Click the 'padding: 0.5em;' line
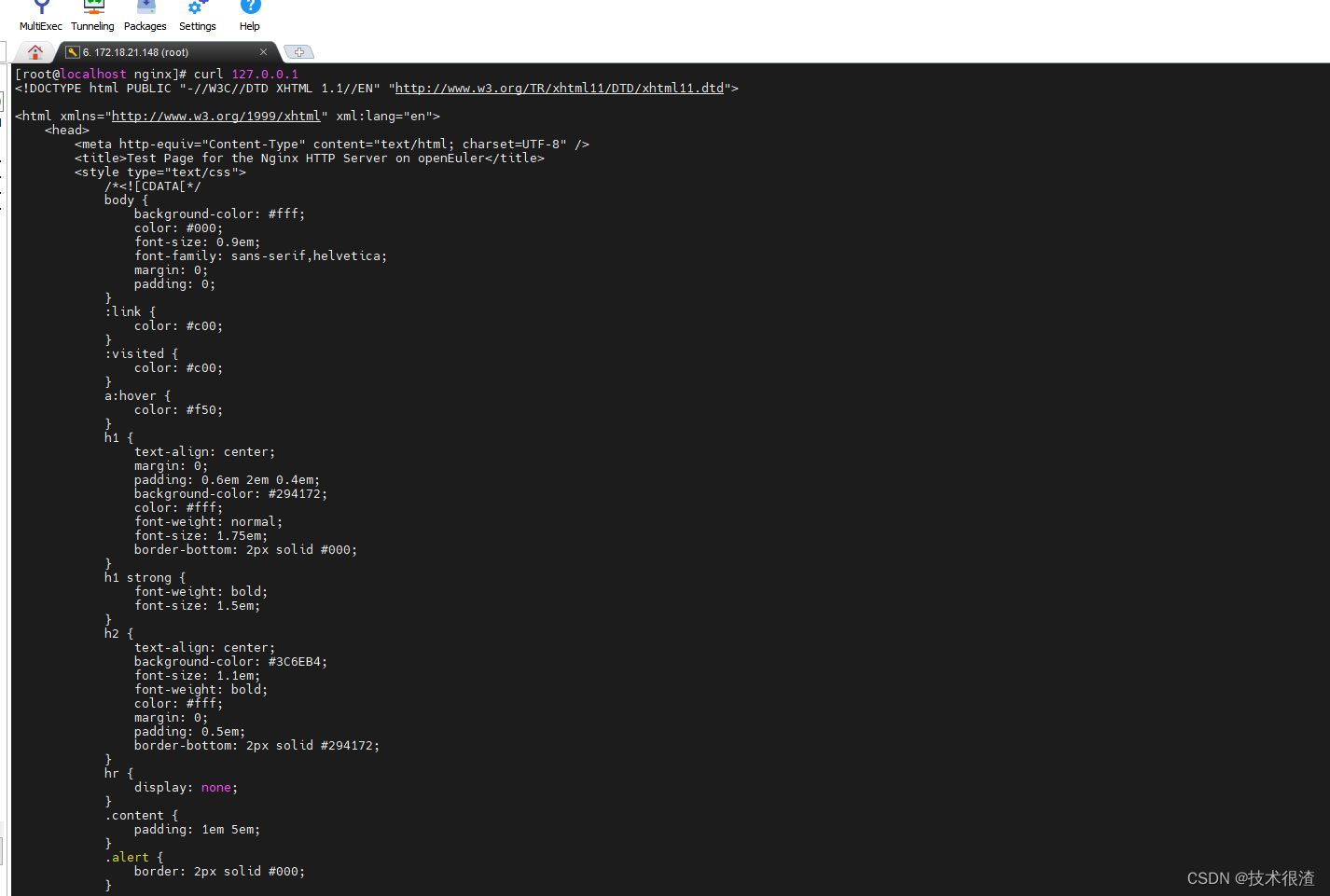1330x896 pixels. [190, 732]
